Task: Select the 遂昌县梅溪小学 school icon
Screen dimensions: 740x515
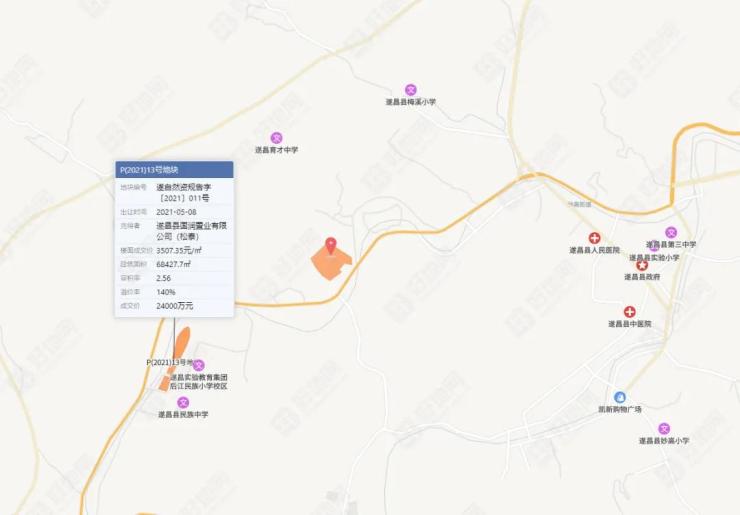Action: pyautogui.click(x=411, y=90)
